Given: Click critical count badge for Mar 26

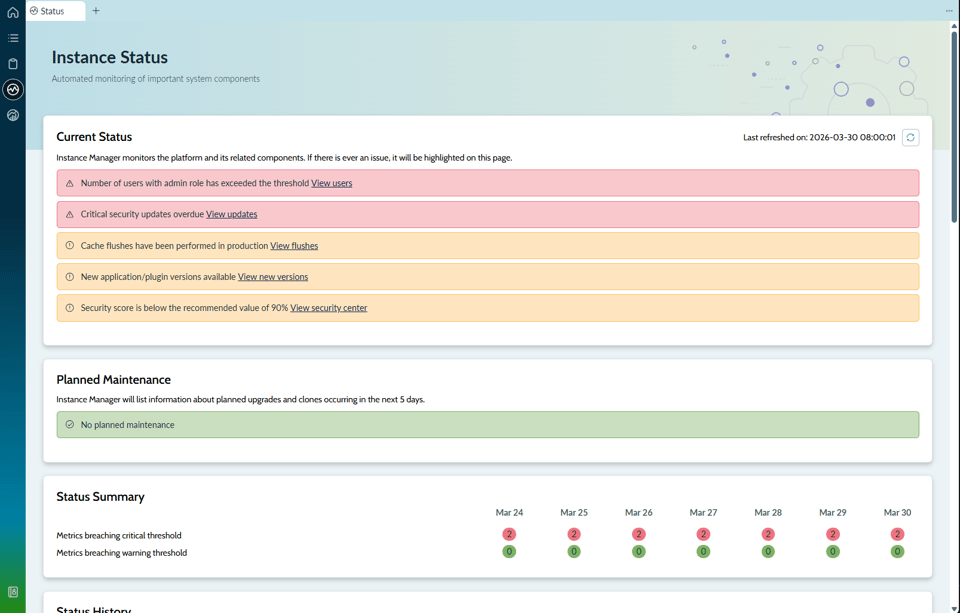Looking at the screenshot, I should (639, 534).
